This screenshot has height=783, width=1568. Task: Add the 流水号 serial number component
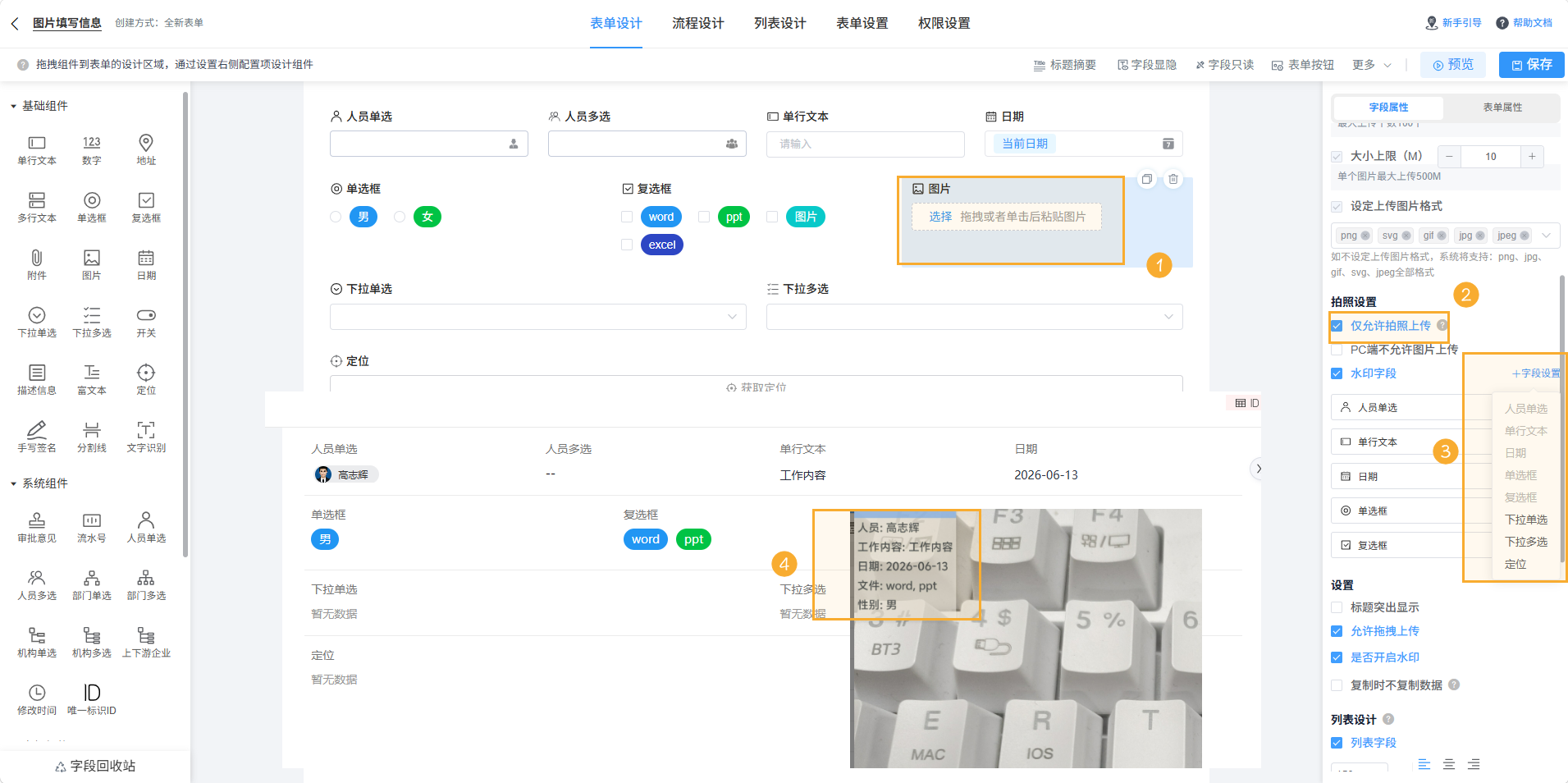(92, 528)
